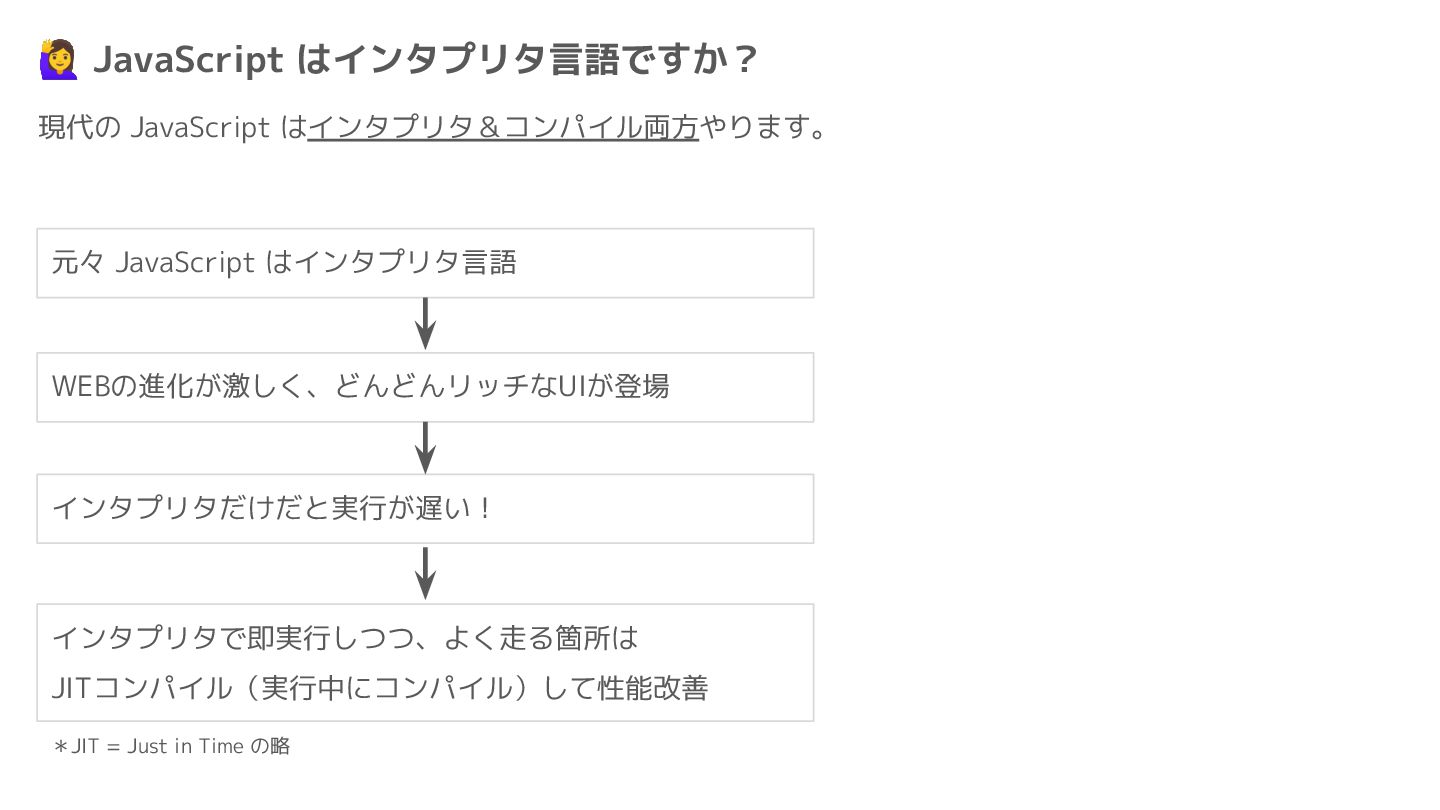Click the arrow below the first box
The height and width of the screenshot is (810, 1440).
pyautogui.click(x=426, y=323)
